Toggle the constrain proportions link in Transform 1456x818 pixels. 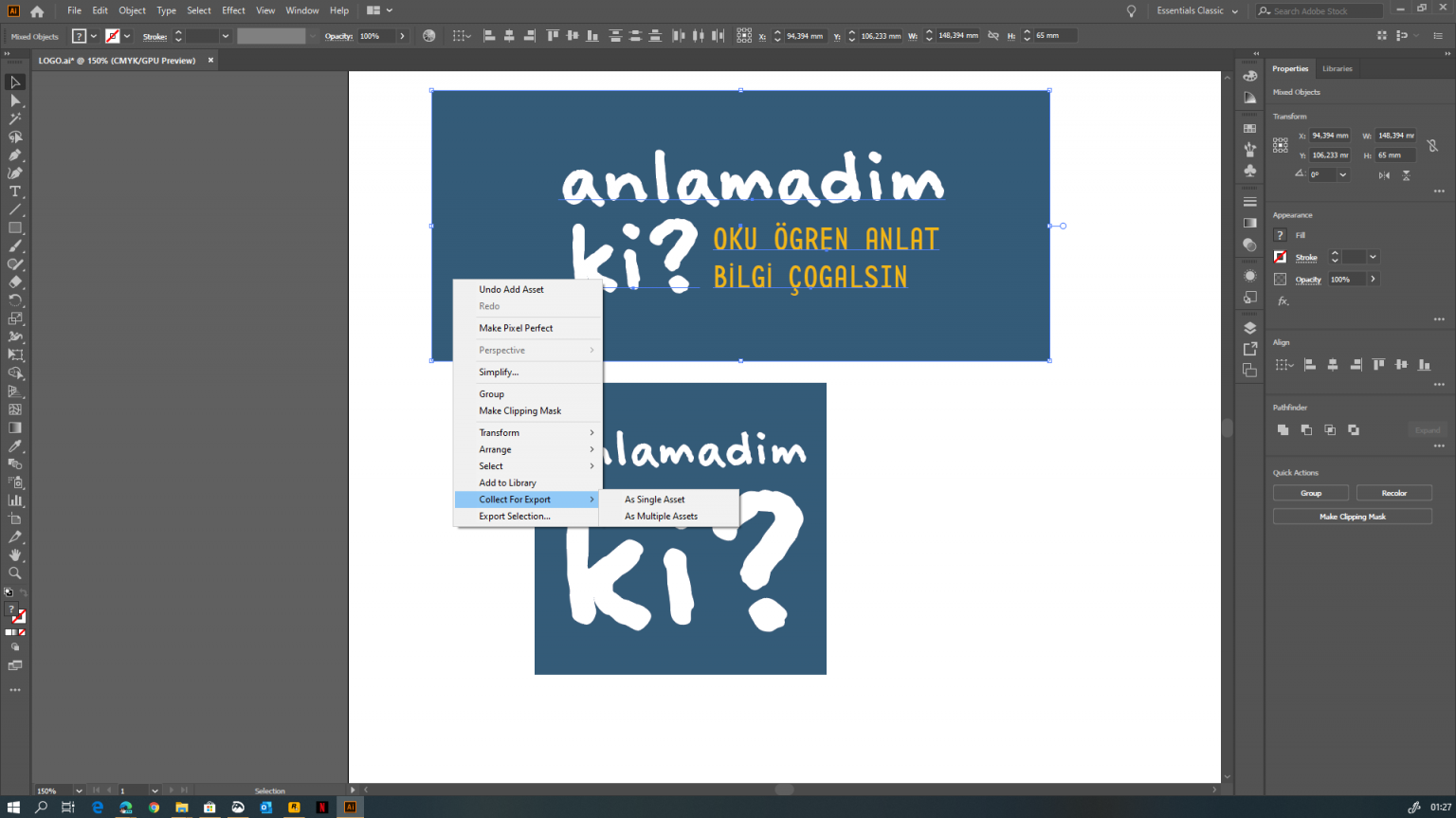pyautogui.click(x=1432, y=145)
